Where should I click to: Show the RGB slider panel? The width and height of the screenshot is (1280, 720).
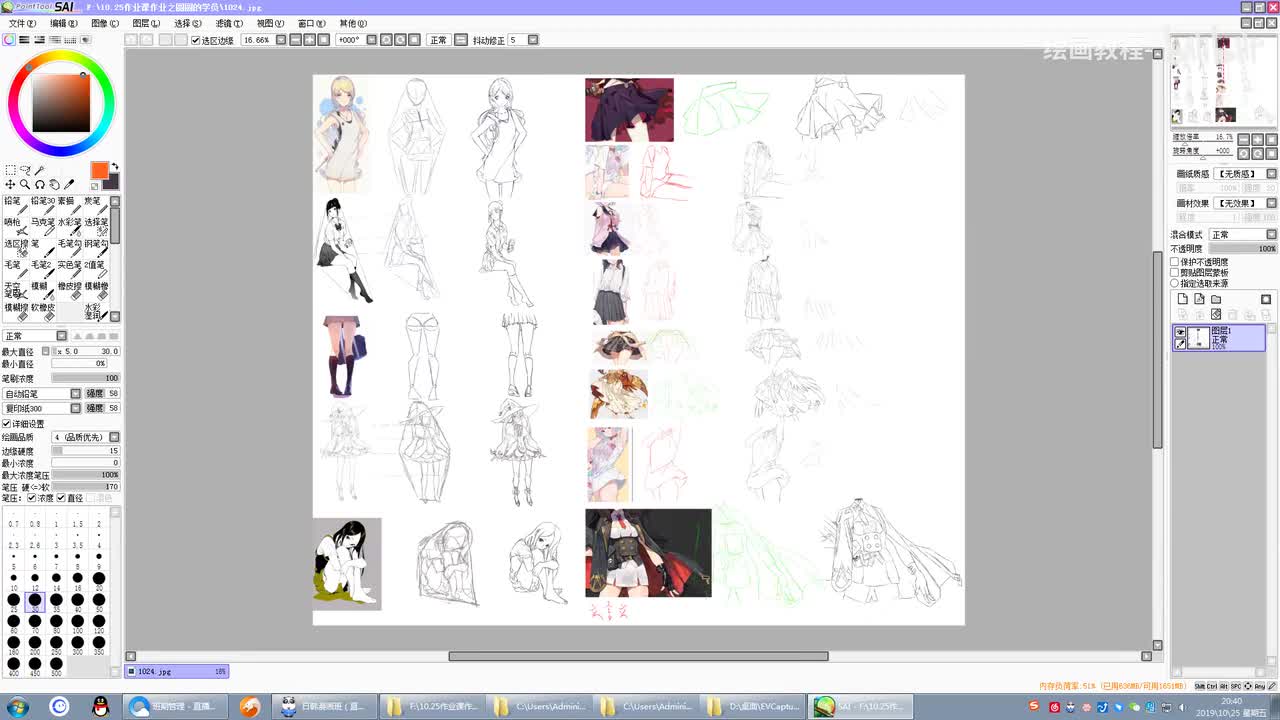pos(24,40)
